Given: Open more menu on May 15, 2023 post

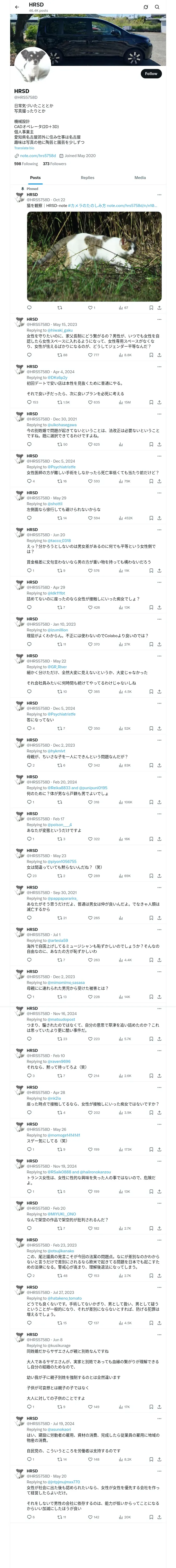Looking at the screenshot, I should (x=159, y=319).
